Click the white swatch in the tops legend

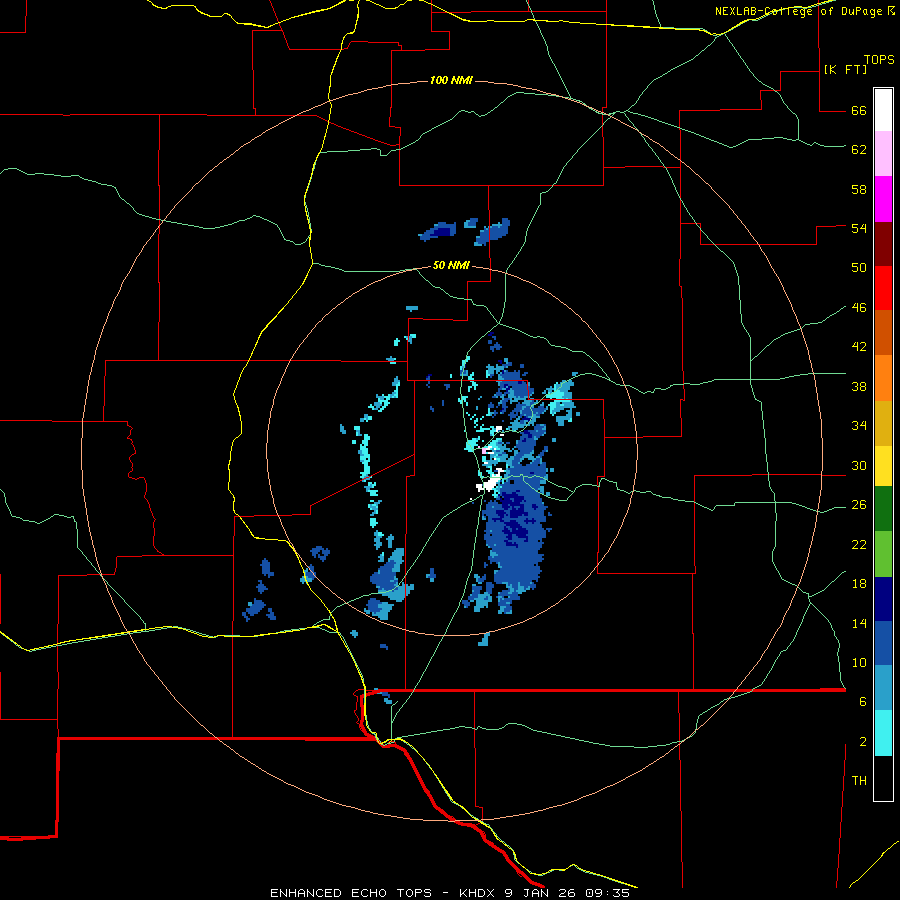(883, 110)
